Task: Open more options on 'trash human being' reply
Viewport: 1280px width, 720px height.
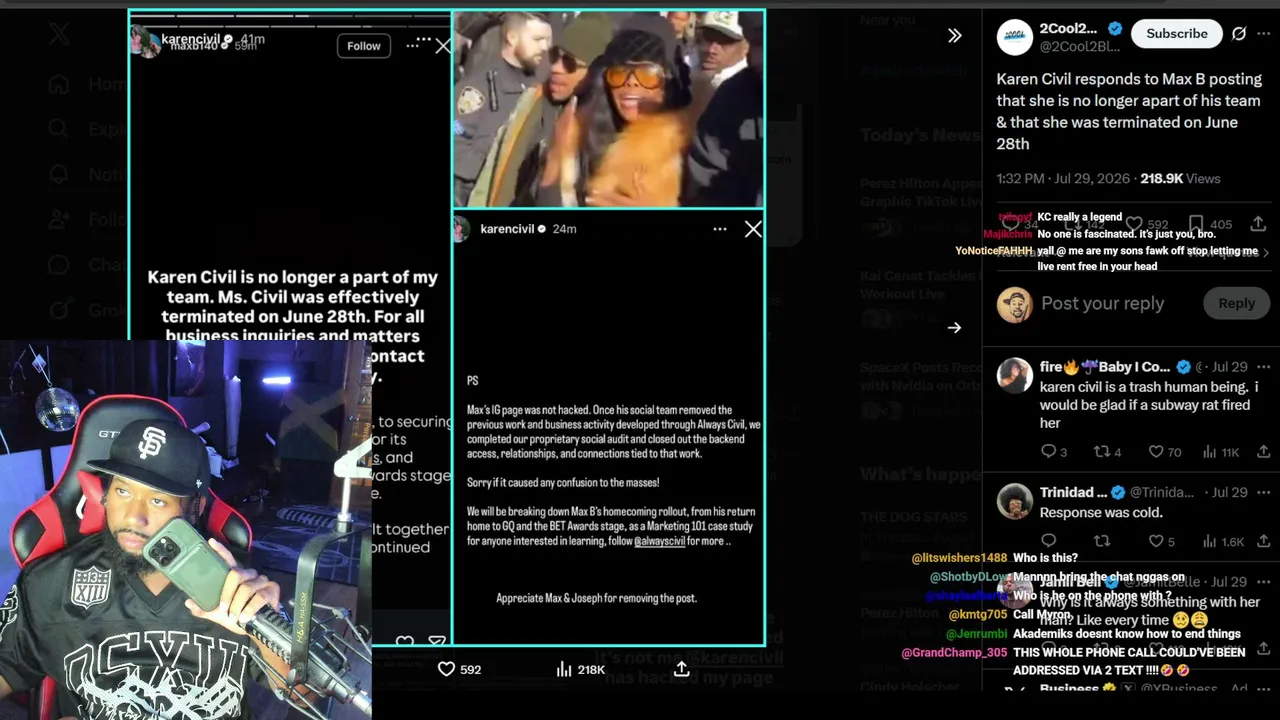Action: pos(1264,367)
